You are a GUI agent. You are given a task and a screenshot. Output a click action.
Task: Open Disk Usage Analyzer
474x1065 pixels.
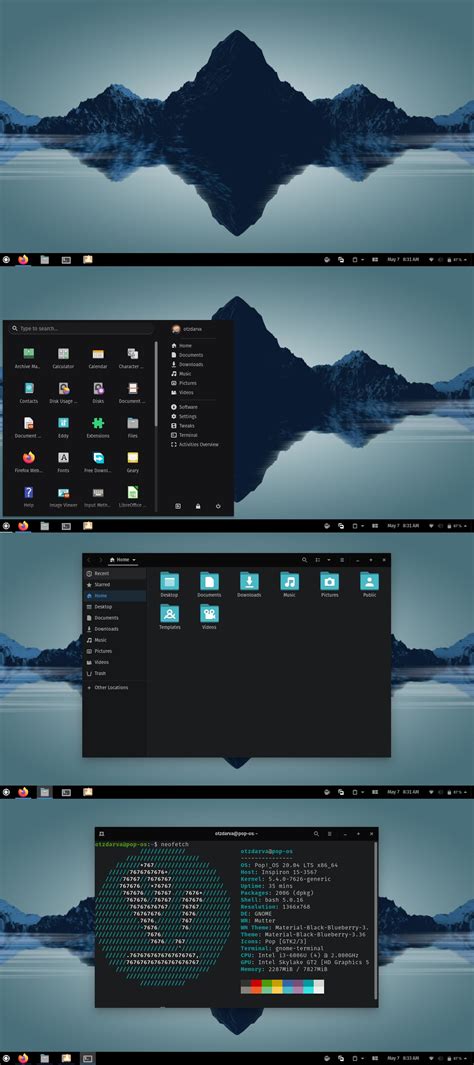tap(63, 393)
